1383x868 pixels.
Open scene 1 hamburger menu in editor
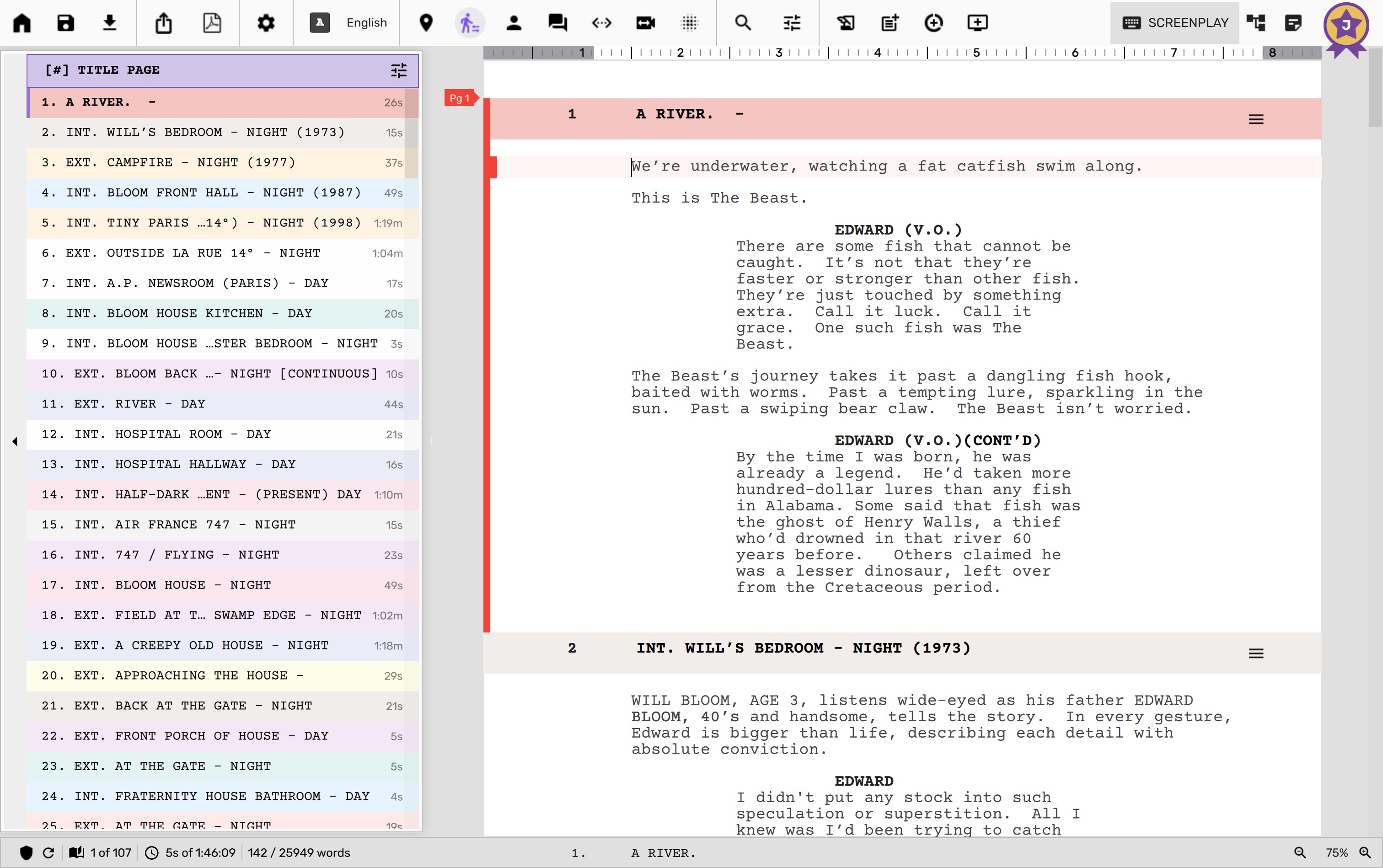pyautogui.click(x=1255, y=119)
